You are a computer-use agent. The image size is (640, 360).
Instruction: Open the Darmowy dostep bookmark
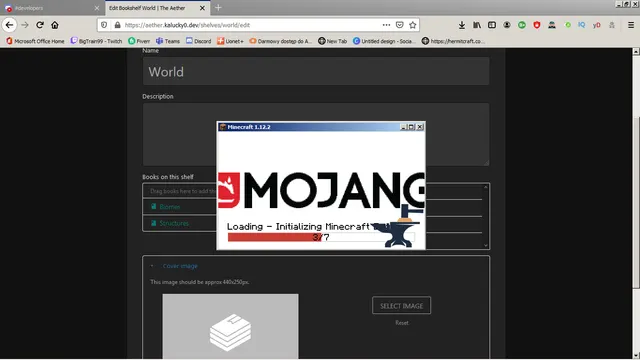pos(280,41)
